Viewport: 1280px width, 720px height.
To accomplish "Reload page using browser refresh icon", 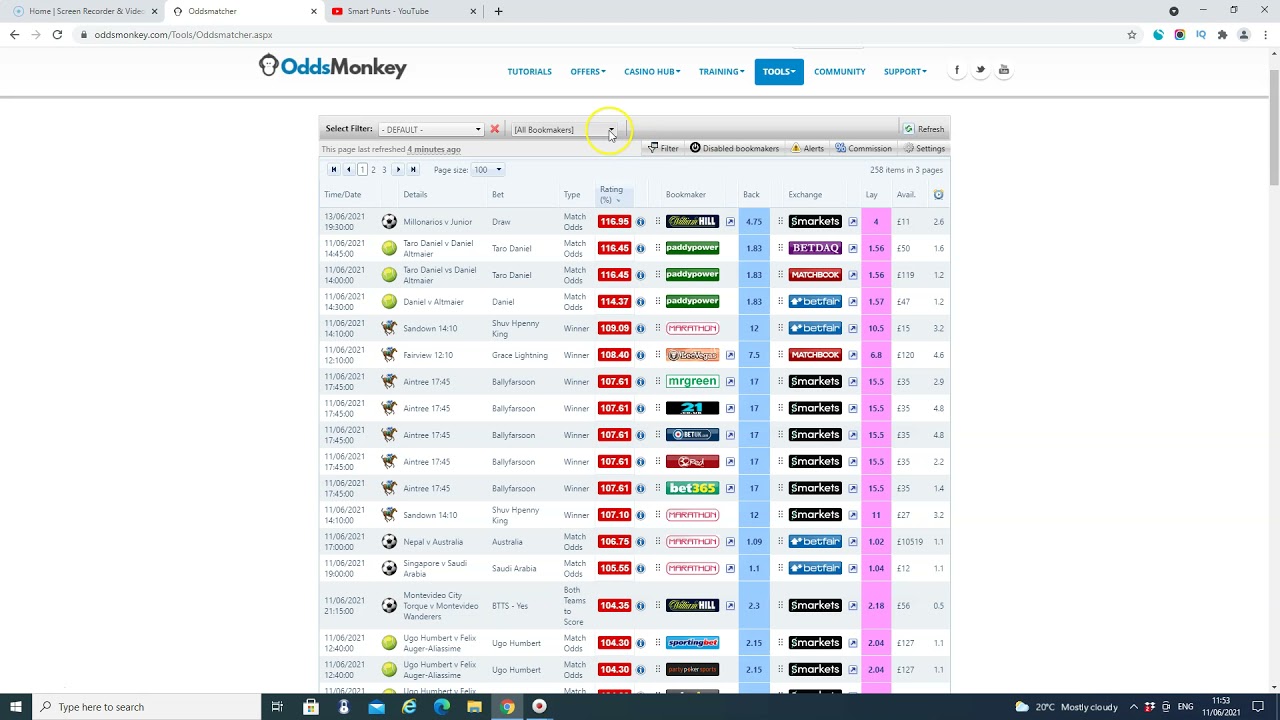I will 57,35.
